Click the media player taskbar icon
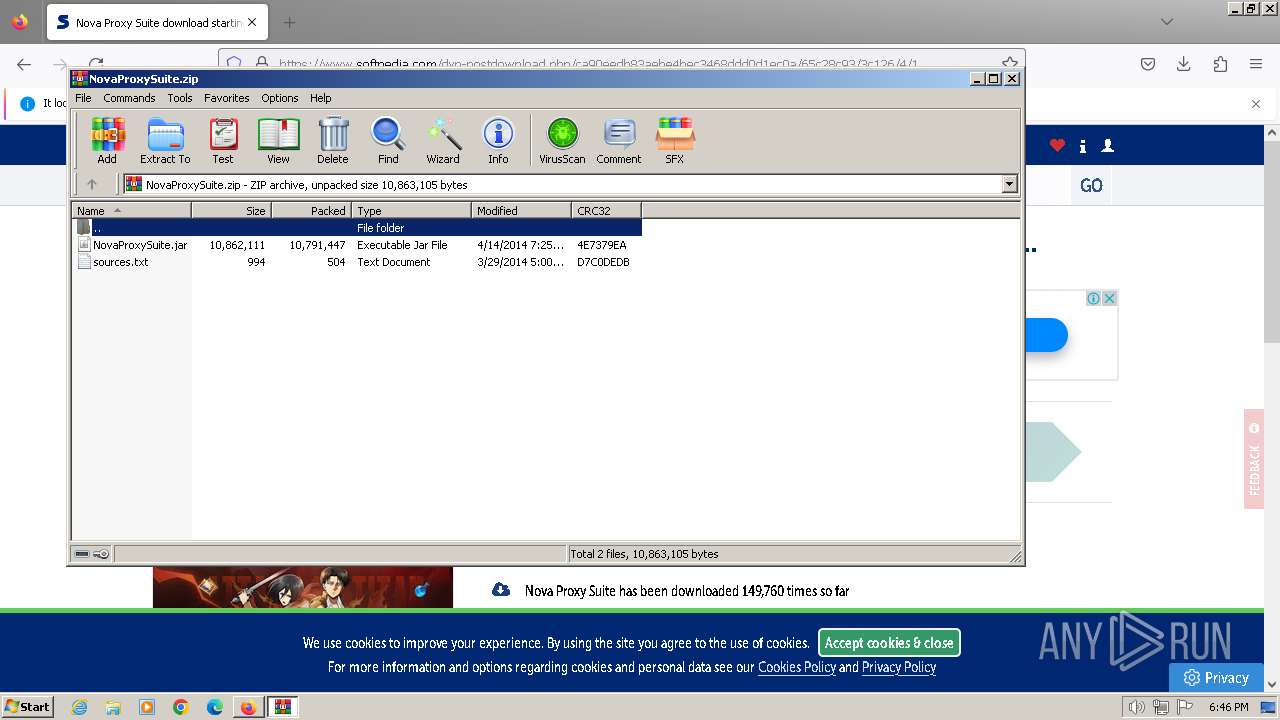This screenshot has width=1280, height=720. coord(147,707)
